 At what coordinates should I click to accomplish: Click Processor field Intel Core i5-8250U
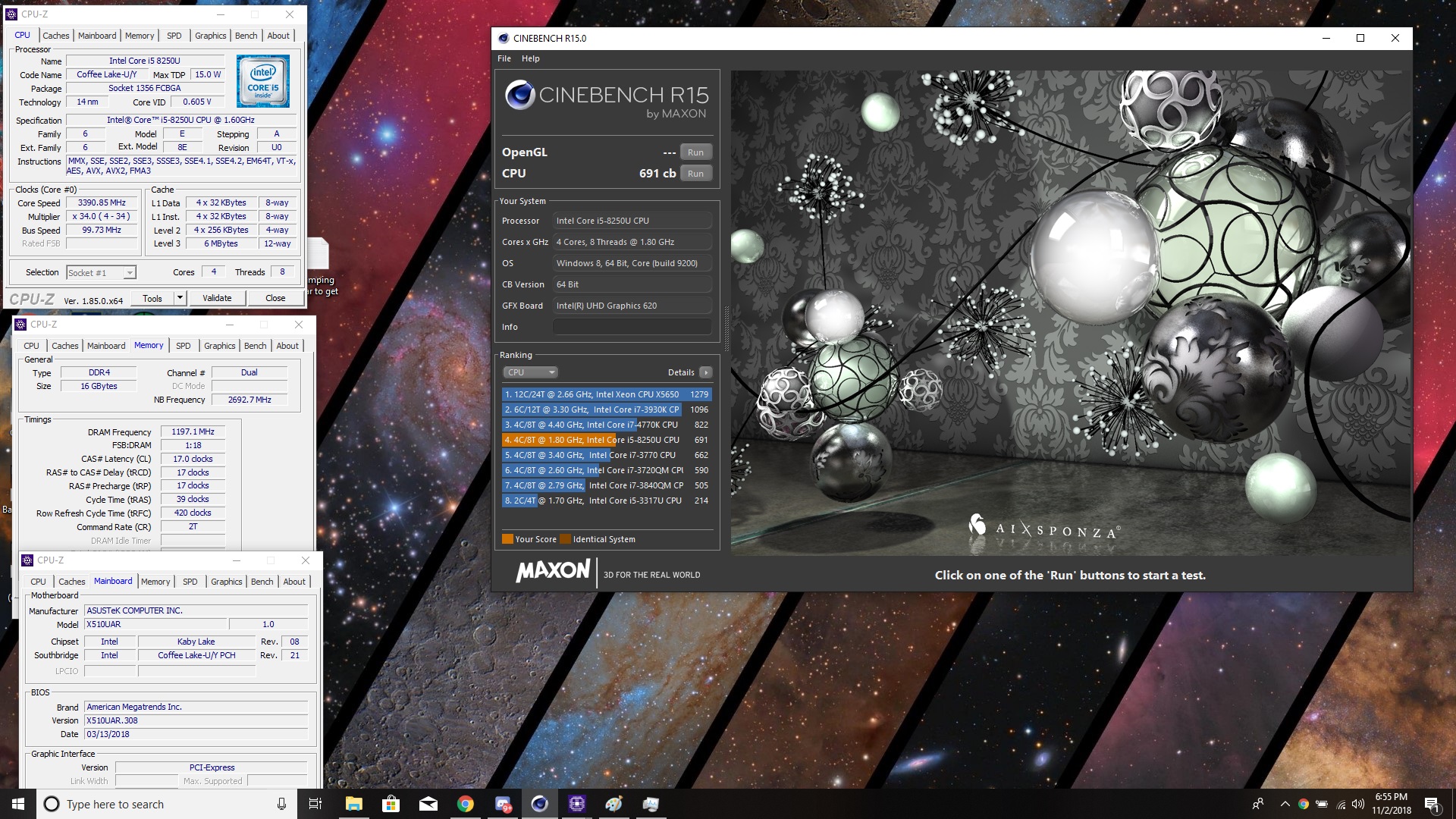[632, 221]
